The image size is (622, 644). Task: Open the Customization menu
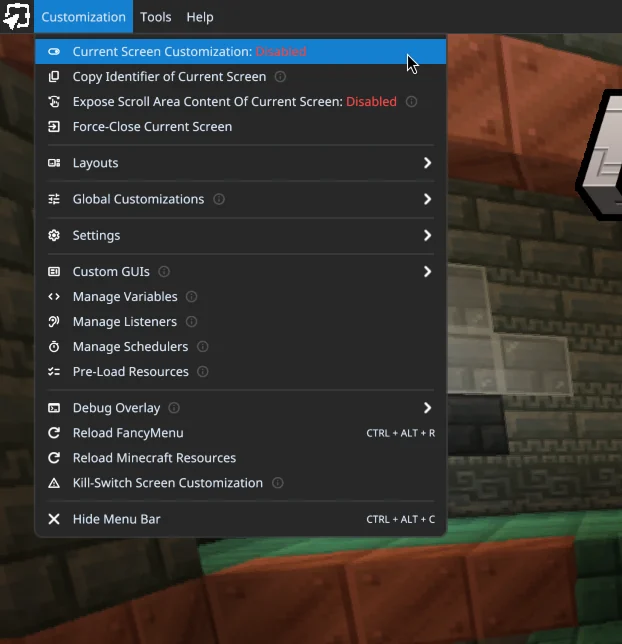coord(83,17)
